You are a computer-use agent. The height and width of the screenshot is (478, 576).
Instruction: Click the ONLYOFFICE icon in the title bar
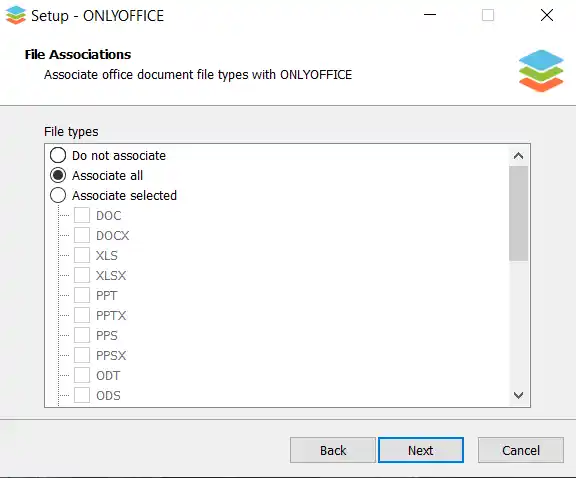(x=16, y=15)
